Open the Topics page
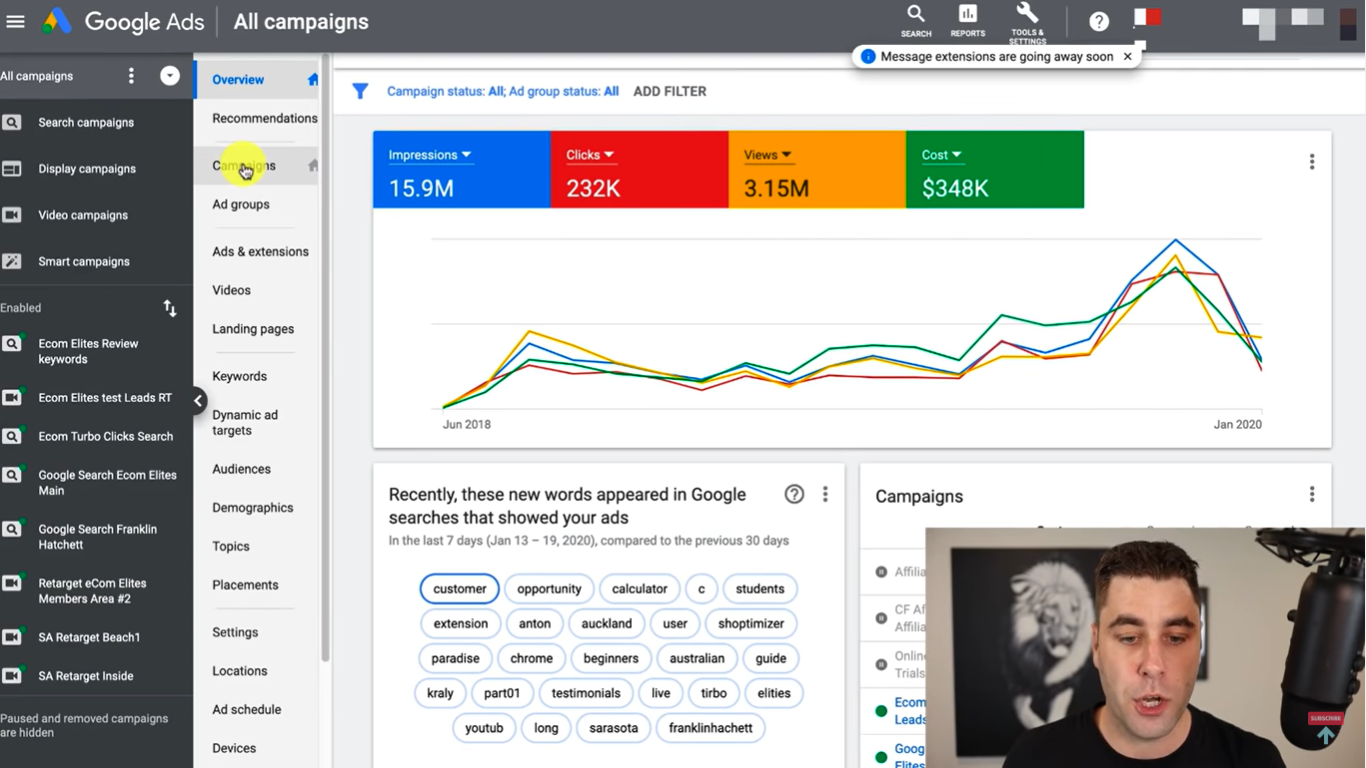This screenshot has height=768, width=1366. pos(231,547)
